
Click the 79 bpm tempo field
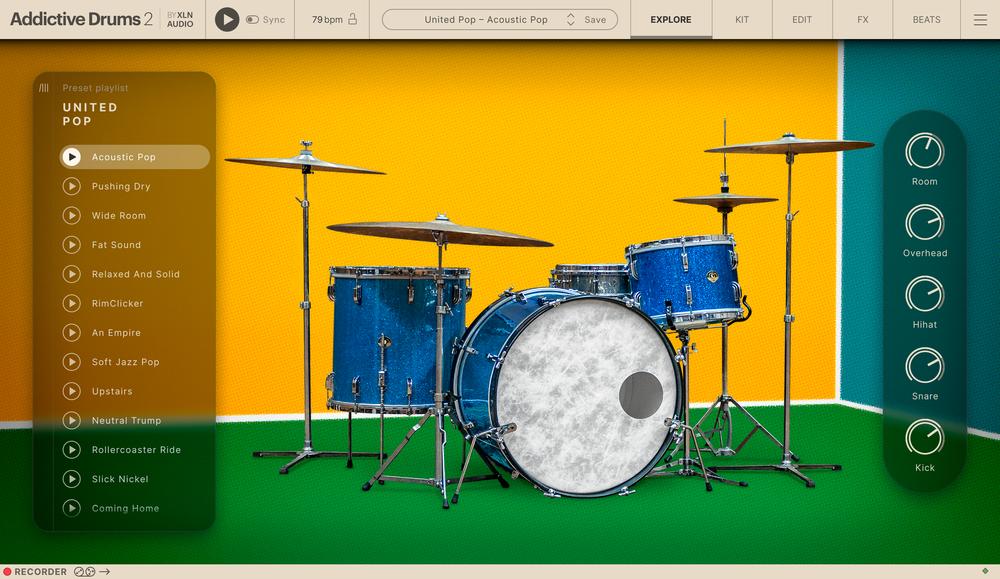click(x=326, y=20)
